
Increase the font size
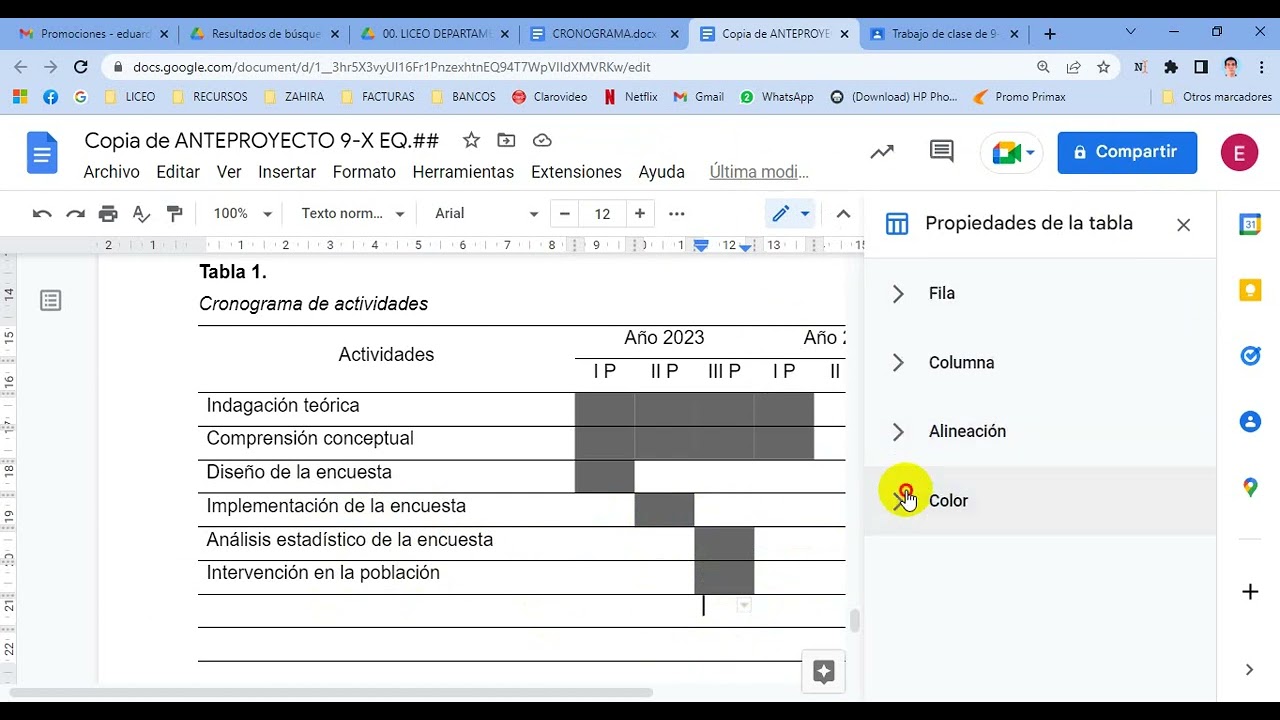click(x=640, y=214)
